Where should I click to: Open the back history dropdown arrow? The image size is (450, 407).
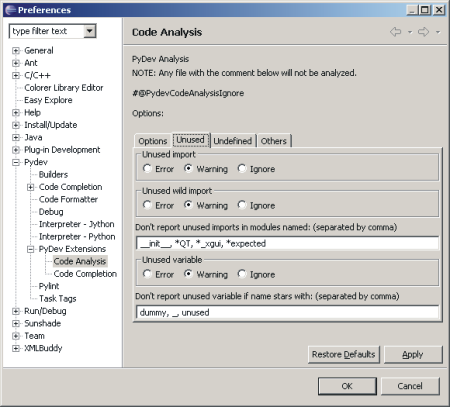coord(410,32)
